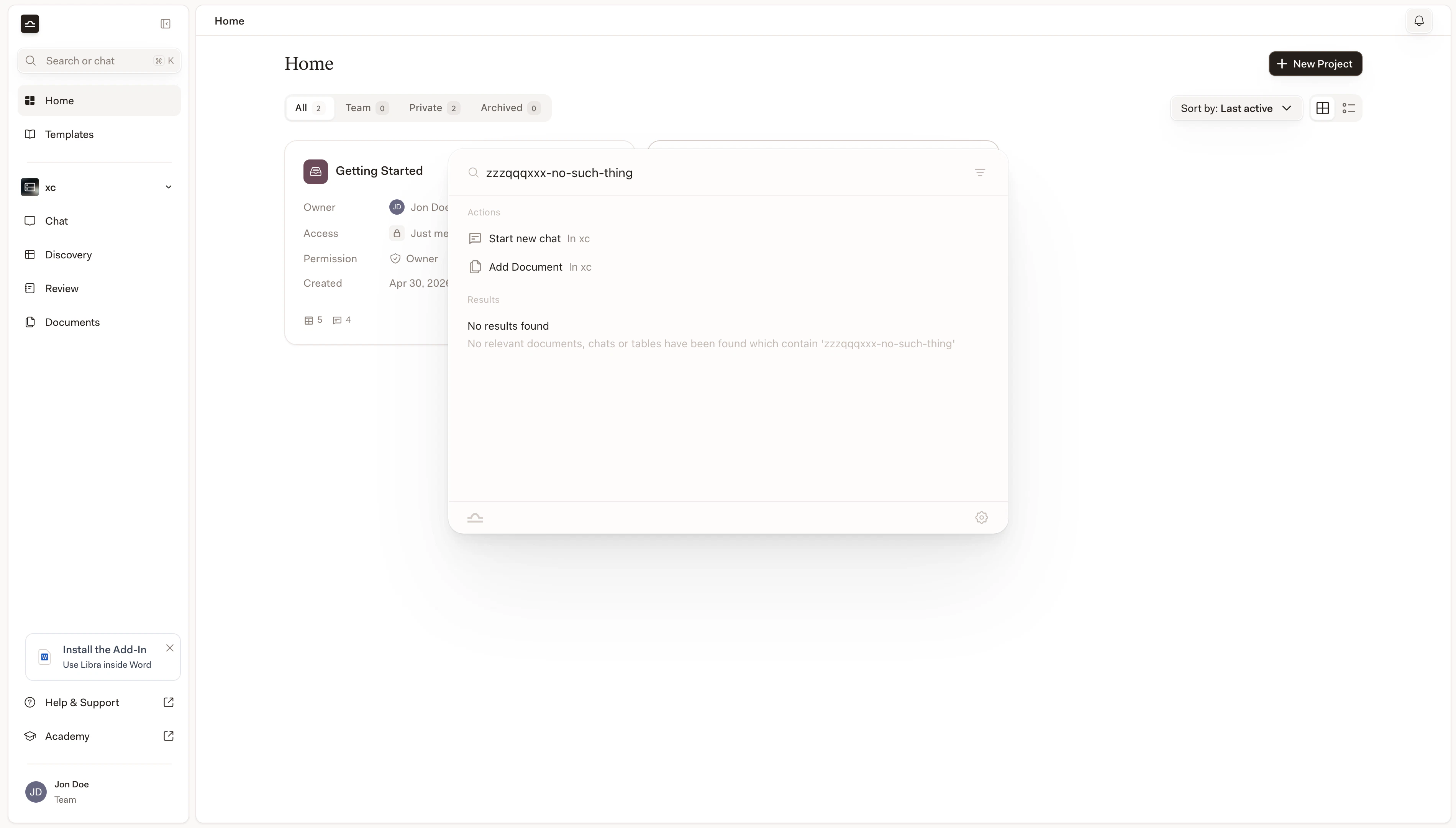Click the Libra logo in the sidebar
Viewport: 1456px width, 828px height.
30,24
